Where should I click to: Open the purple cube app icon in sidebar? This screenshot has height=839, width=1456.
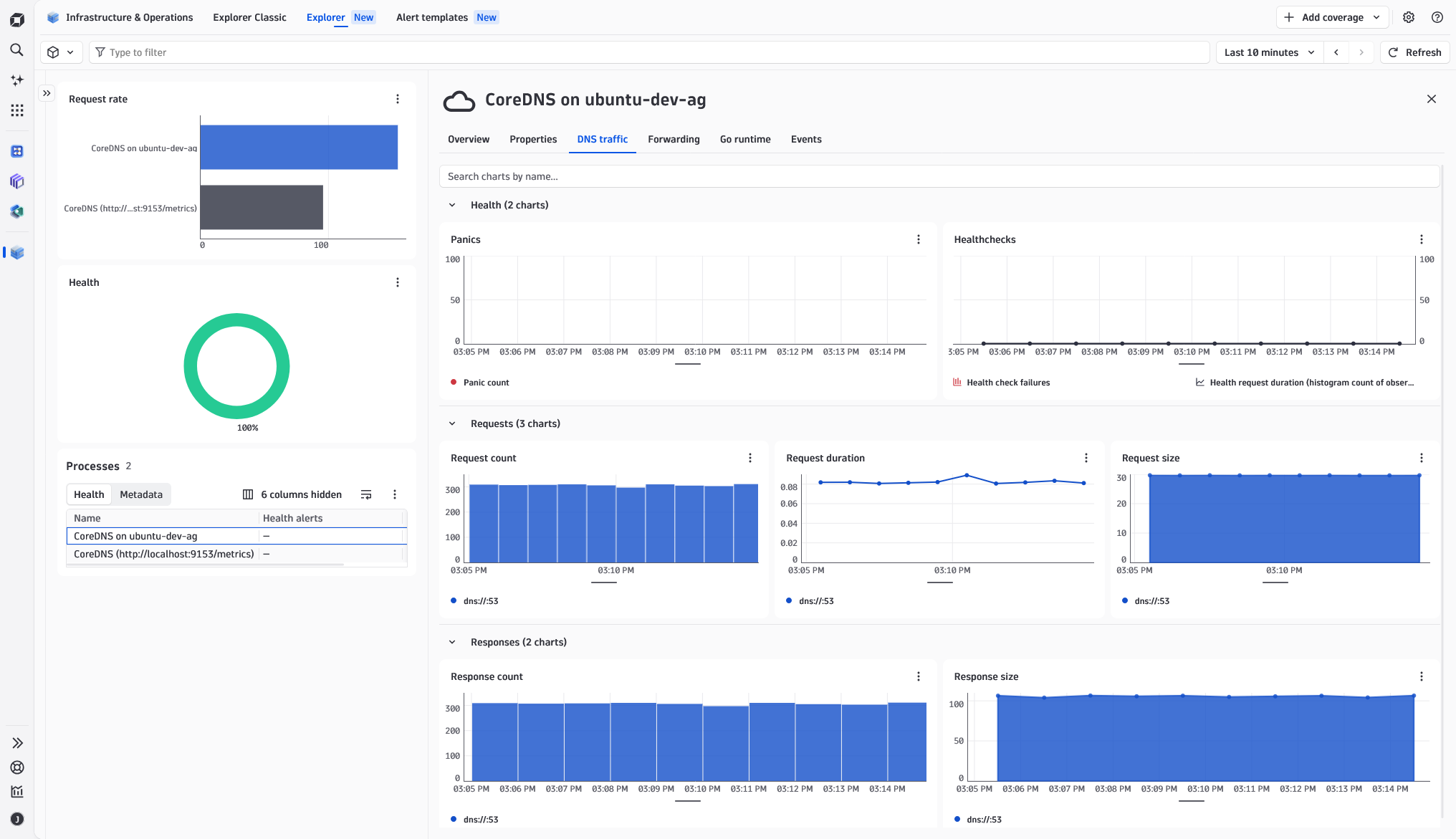17,181
